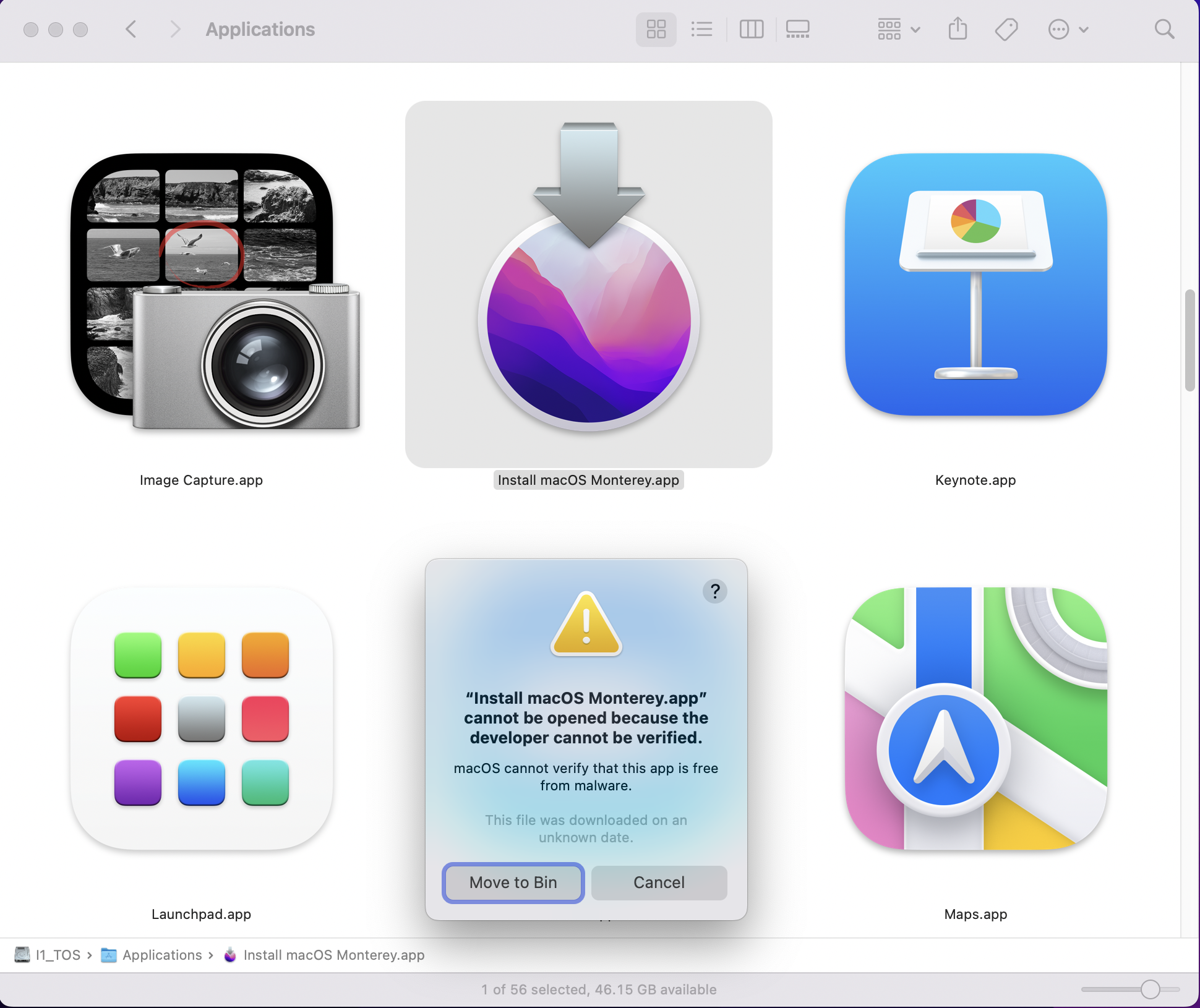This screenshot has height=1008, width=1200.
Task: Click the dialog help question mark
Action: click(x=715, y=591)
